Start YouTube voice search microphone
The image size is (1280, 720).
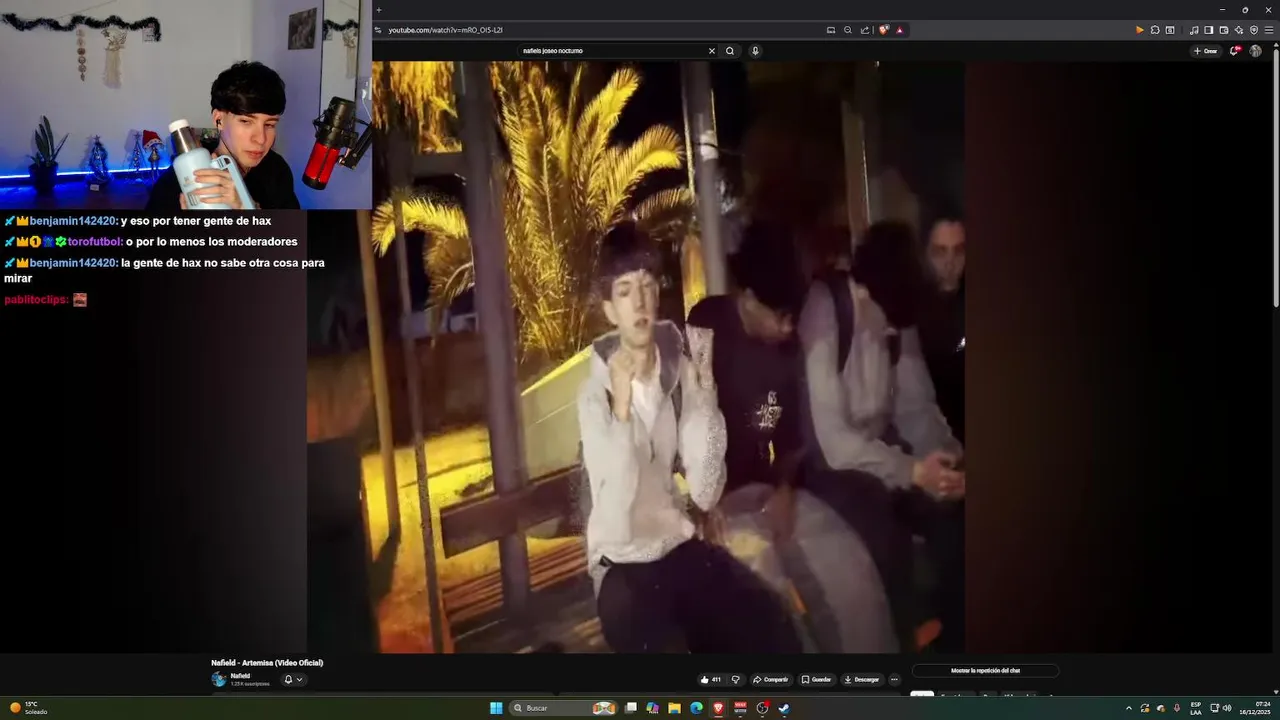click(755, 51)
